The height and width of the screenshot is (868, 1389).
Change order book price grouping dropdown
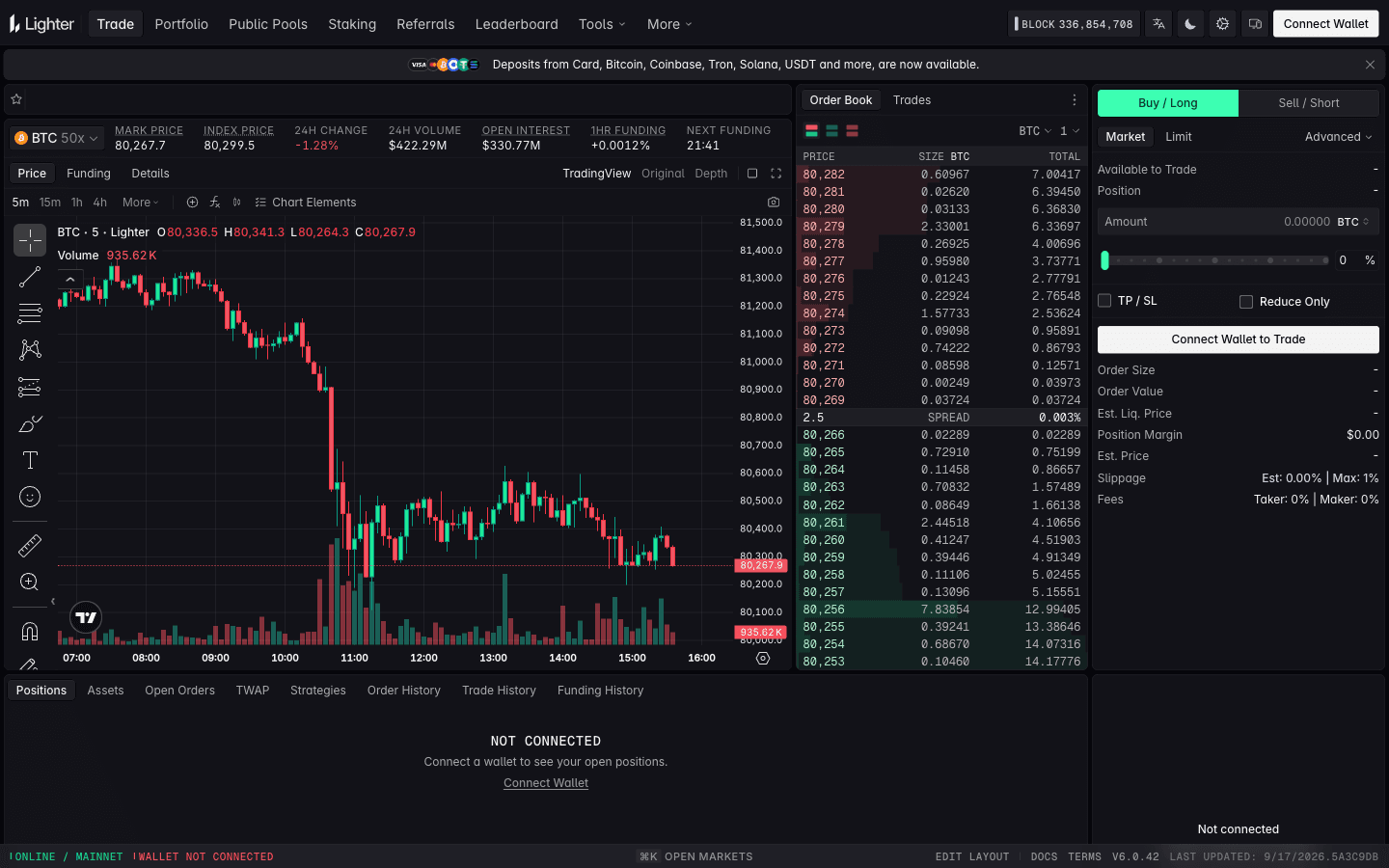pyautogui.click(x=1070, y=131)
